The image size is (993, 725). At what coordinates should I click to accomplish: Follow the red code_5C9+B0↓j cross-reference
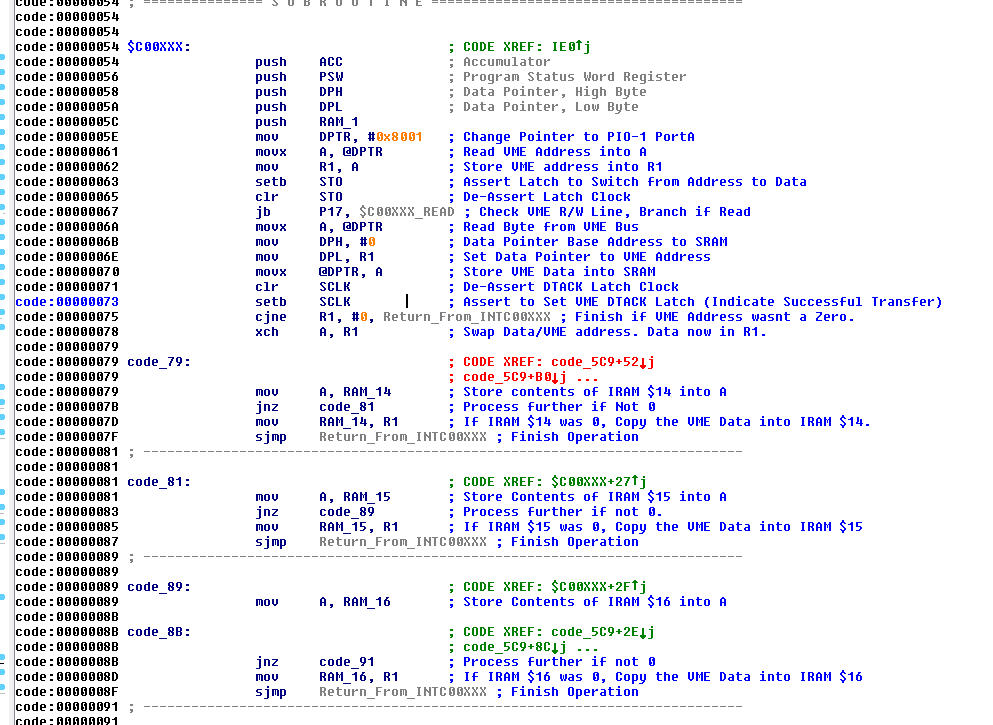[515, 377]
